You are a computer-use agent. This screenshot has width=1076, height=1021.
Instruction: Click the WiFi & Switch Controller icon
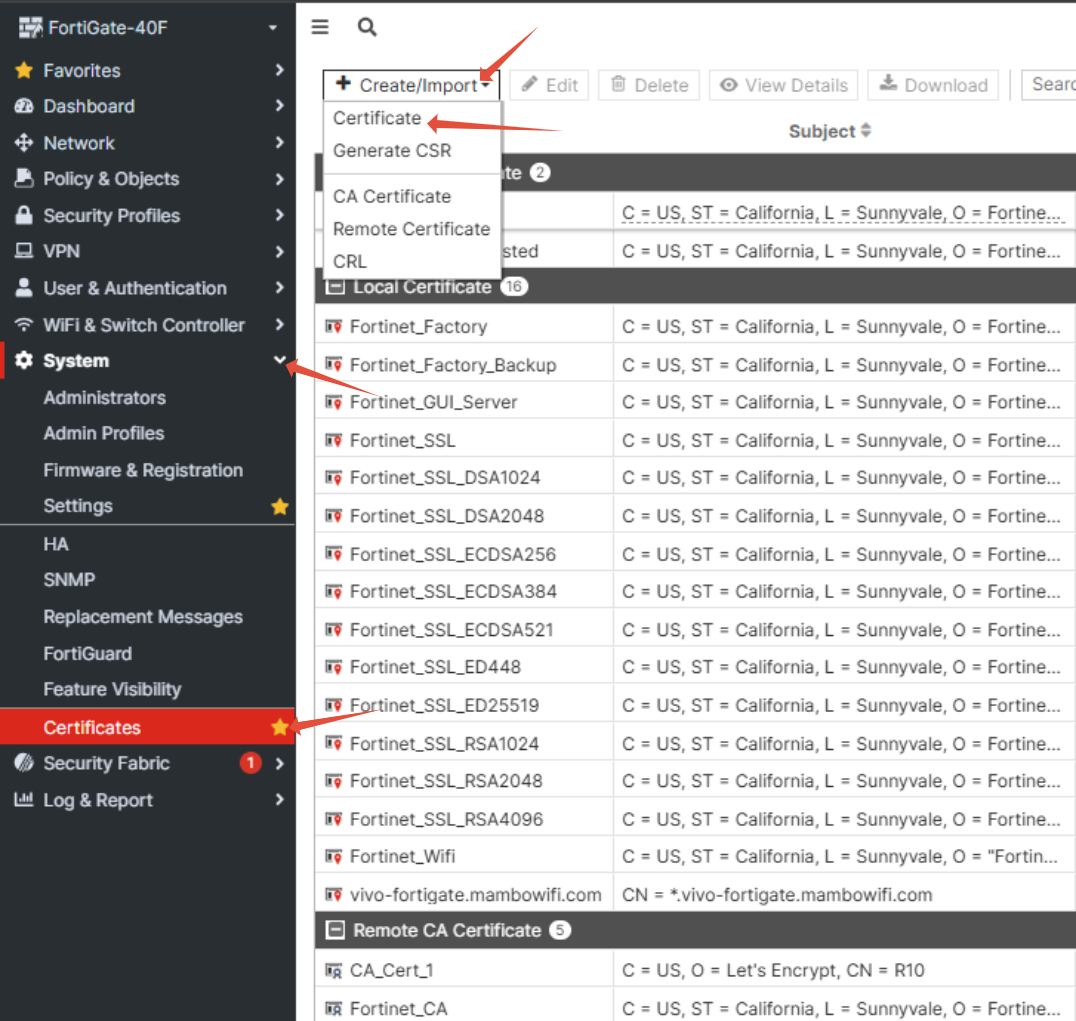(24, 325)
